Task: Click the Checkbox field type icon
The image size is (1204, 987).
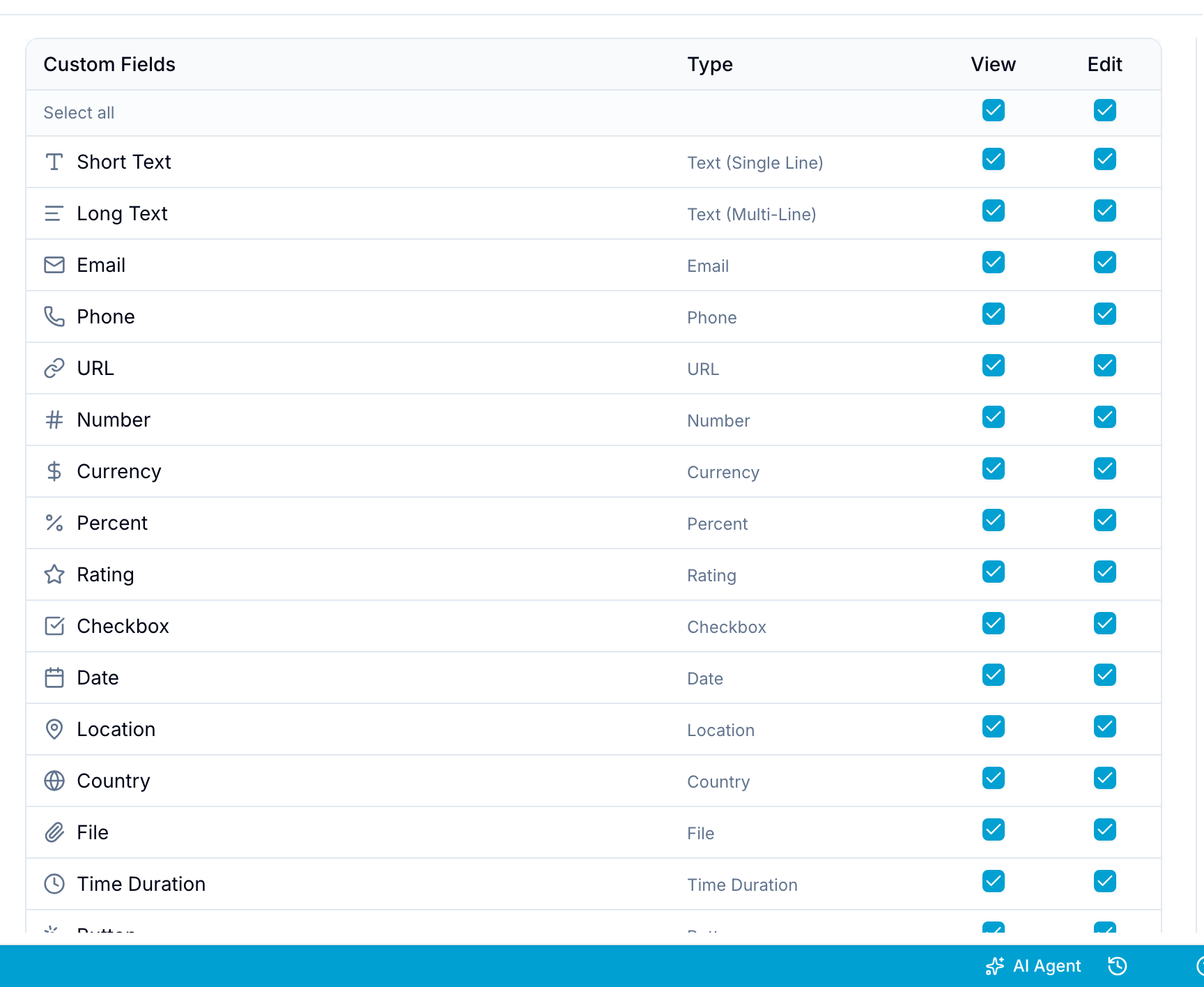Action: click(54, 626)
